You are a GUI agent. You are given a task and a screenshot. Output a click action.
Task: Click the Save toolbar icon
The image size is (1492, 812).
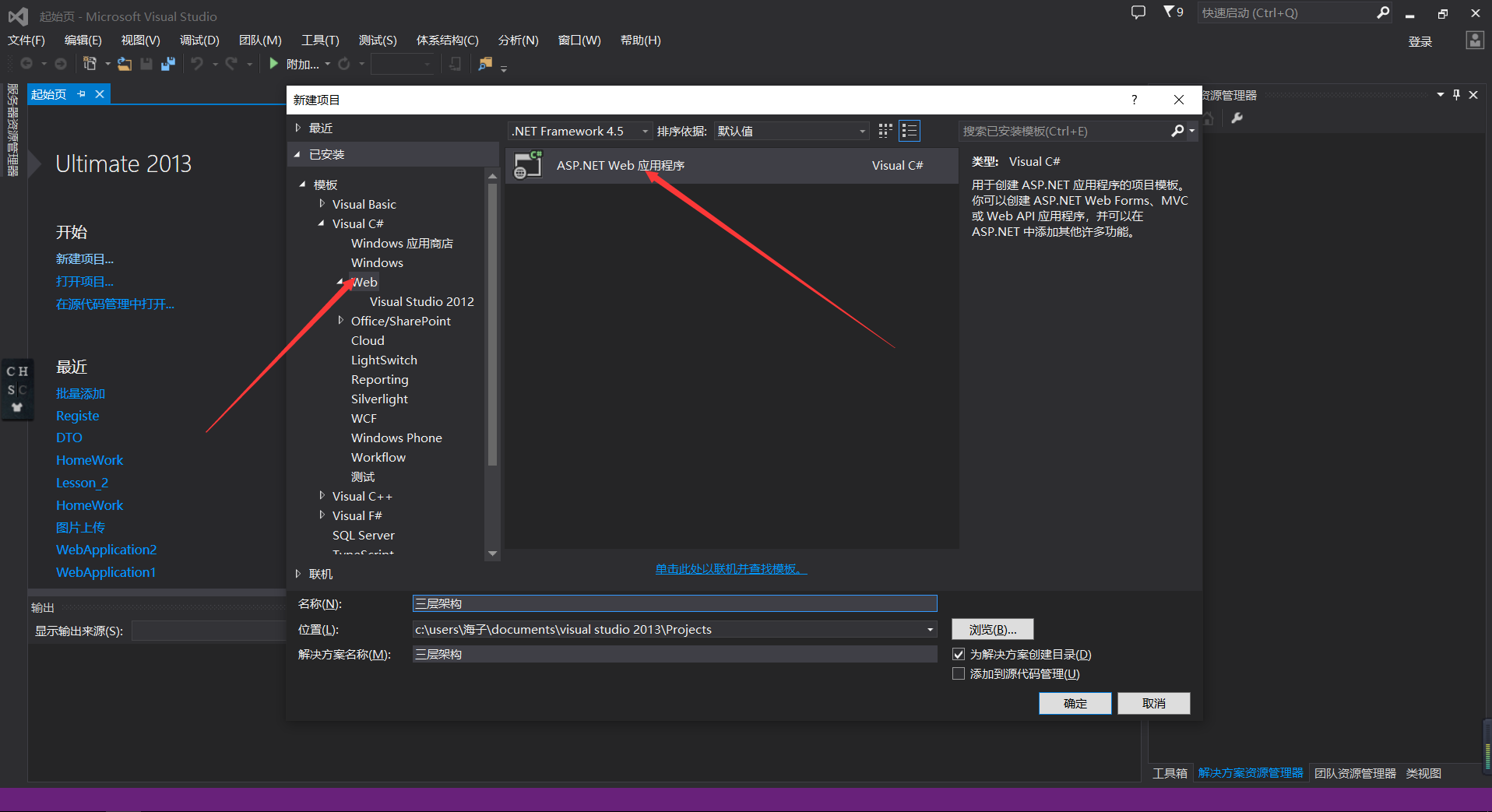point(146,64)
